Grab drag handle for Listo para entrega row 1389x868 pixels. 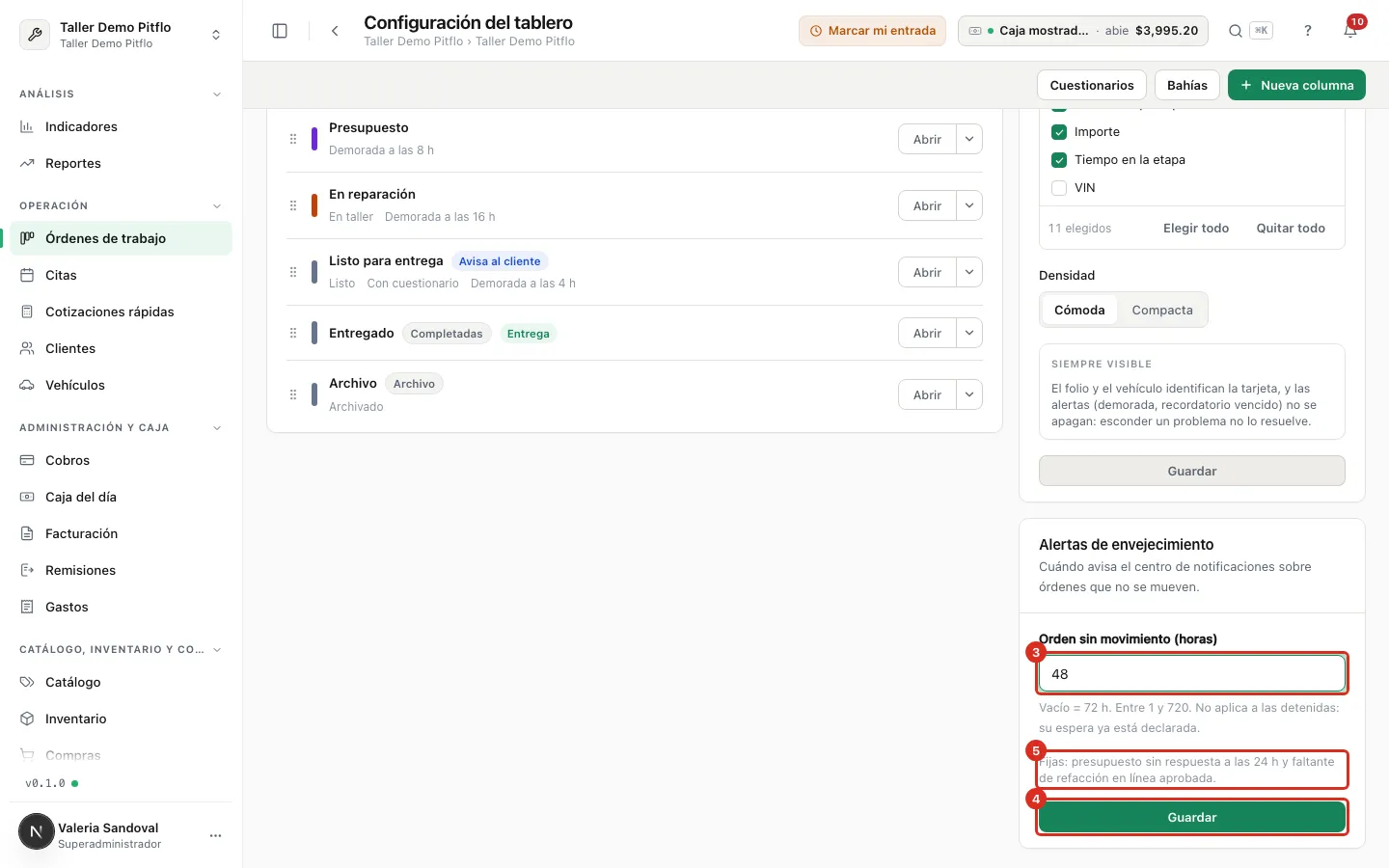coord(293,272)
